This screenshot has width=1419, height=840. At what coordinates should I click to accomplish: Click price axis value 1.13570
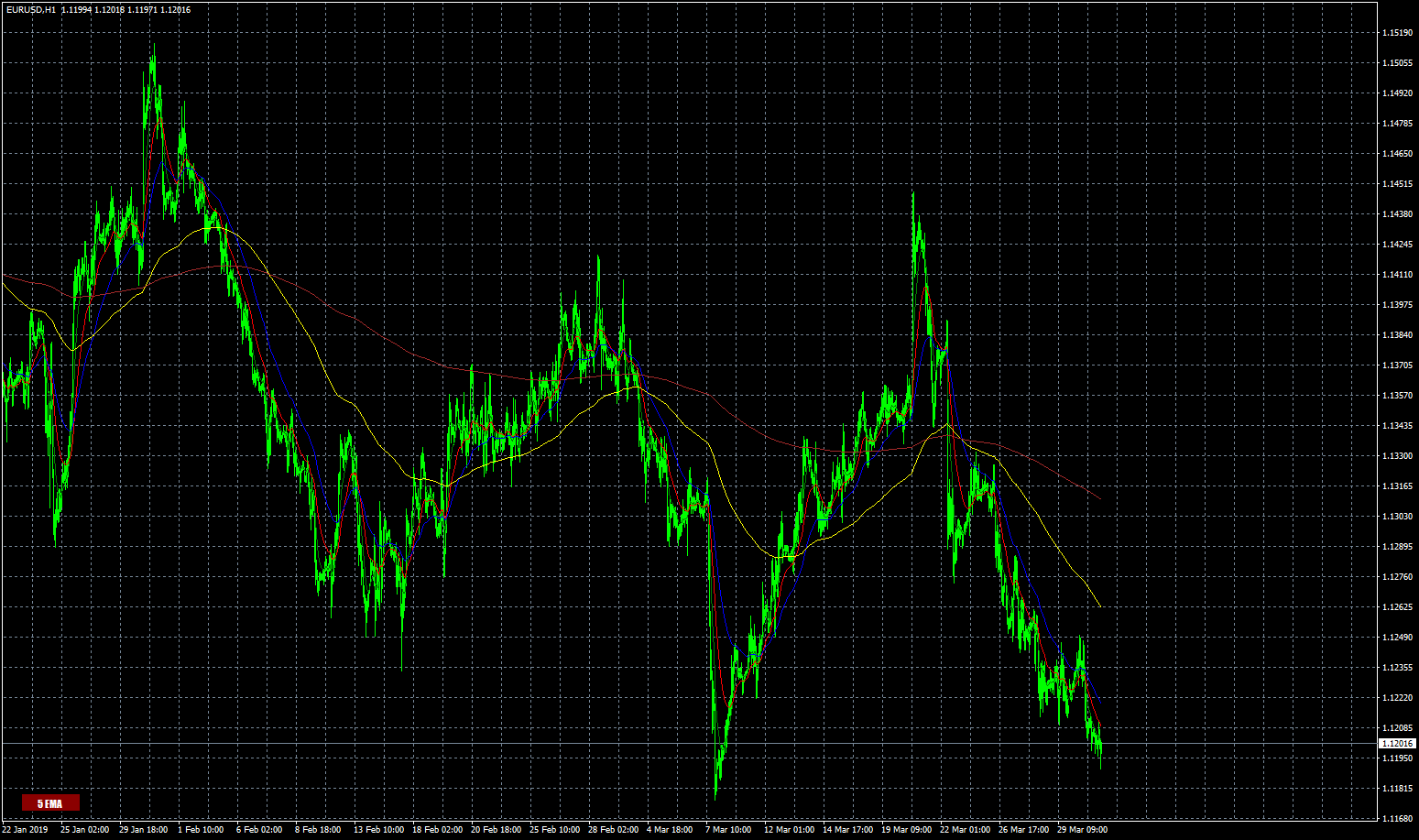coord(1396,396)
